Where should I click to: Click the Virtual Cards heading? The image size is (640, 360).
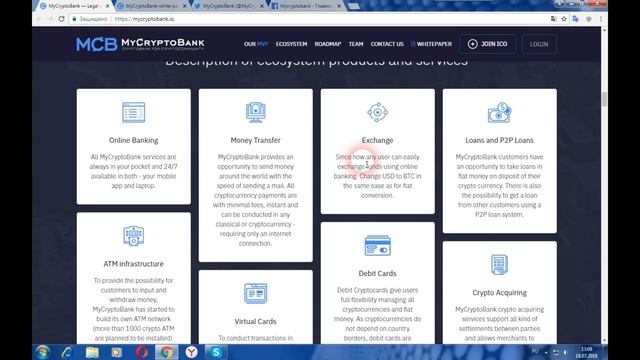(x=256, y=321)
